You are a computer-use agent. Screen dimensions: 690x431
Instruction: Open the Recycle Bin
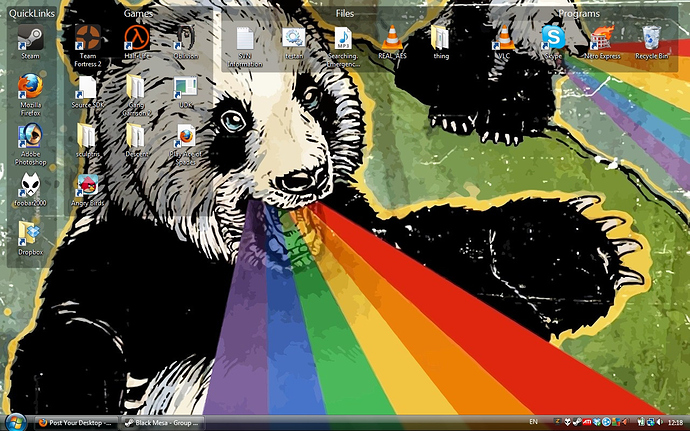tap(651, 40)
